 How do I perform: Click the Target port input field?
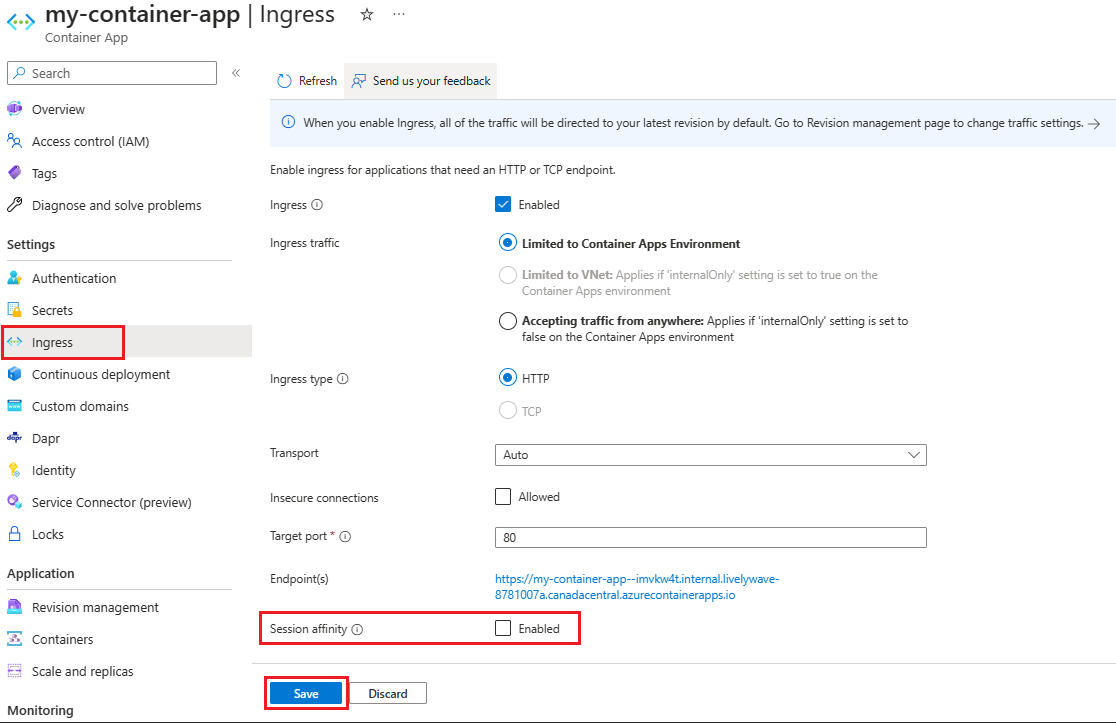pyautogui.click(x=710, y=537)
